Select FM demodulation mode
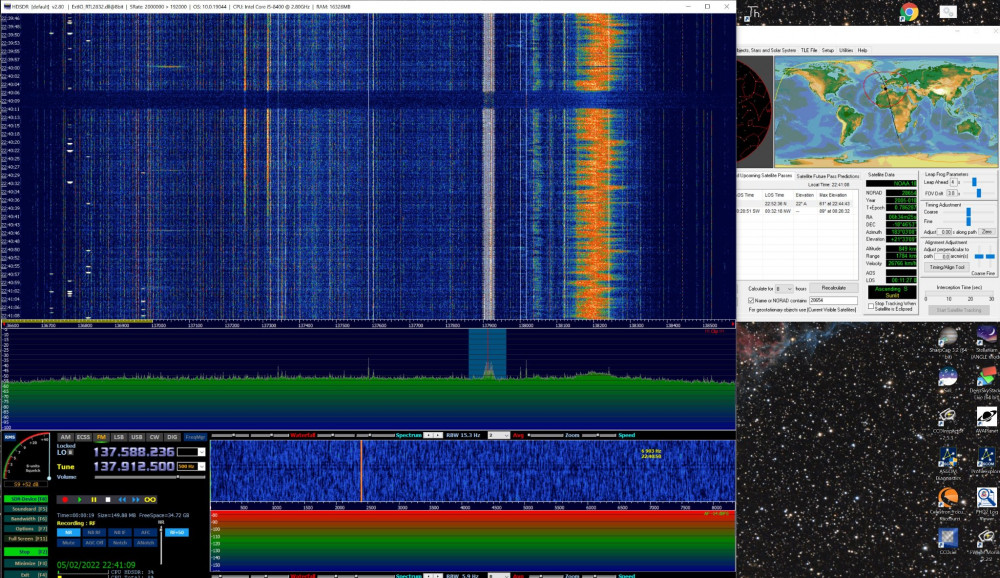Image resolution: width=1000 pixels, height=578 pixels. [101, 437]
